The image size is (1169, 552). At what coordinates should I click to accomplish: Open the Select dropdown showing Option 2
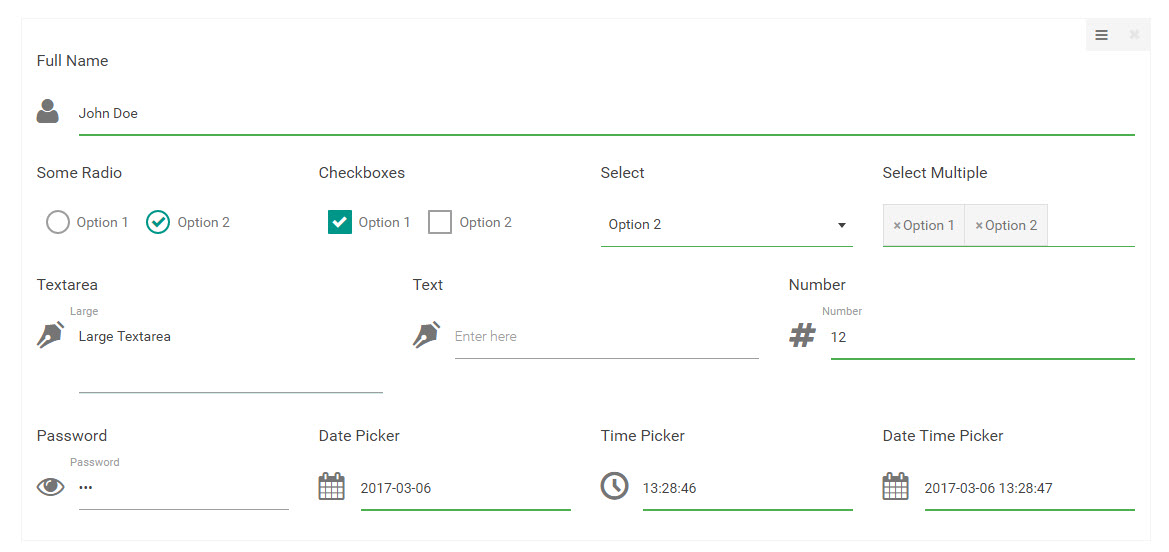coord(727,225)
